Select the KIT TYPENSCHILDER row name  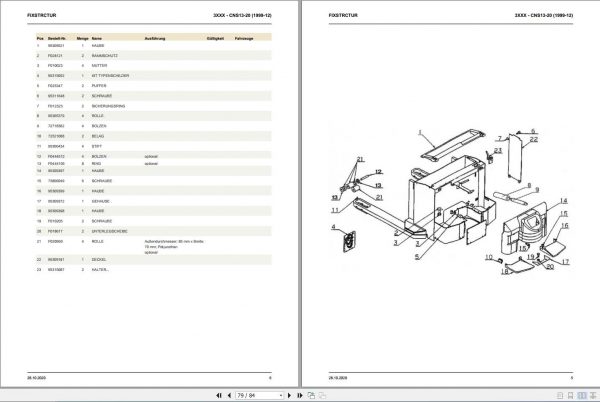click(110, 76)
